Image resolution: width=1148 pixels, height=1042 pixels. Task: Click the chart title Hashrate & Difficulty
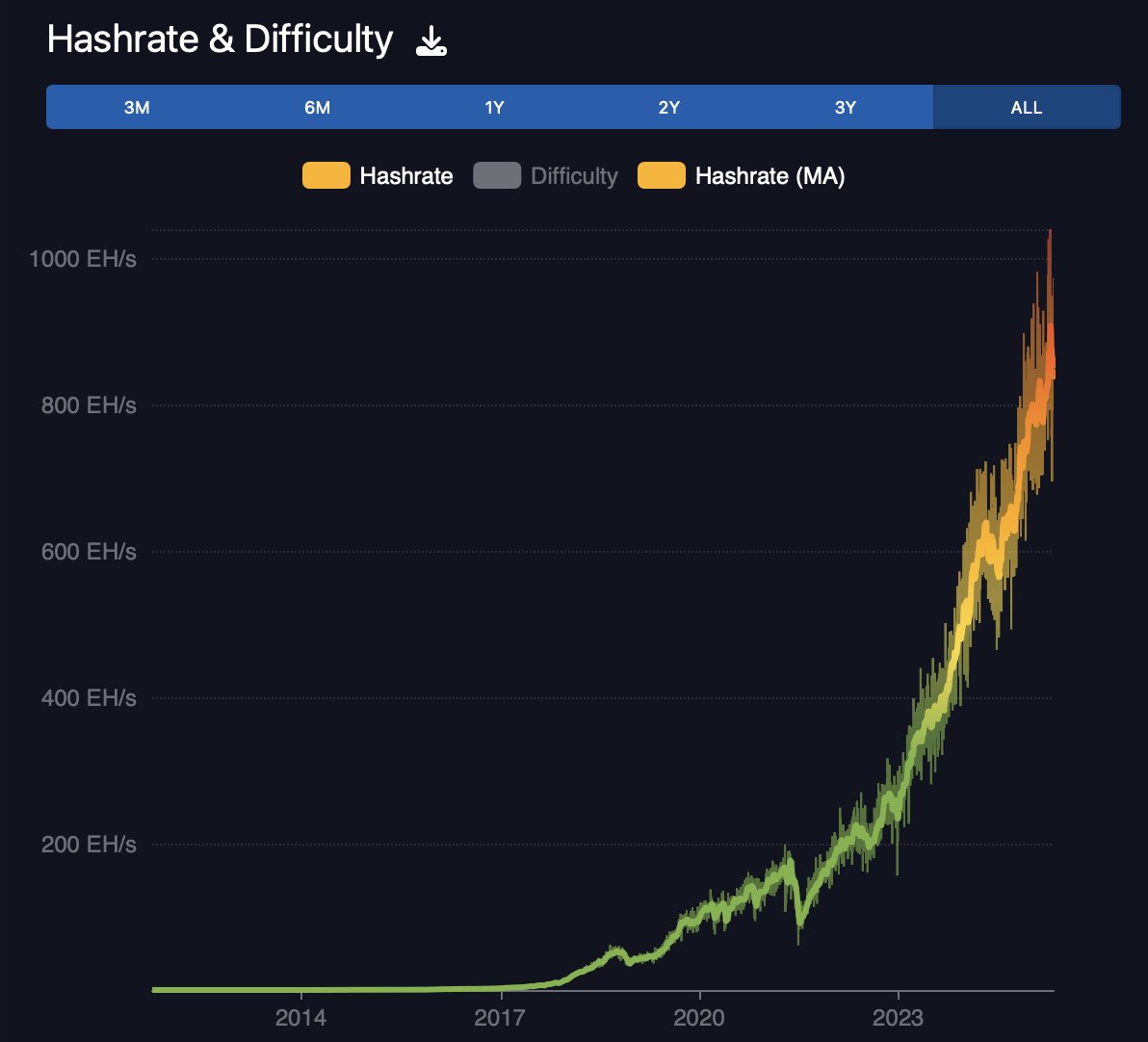220,39
